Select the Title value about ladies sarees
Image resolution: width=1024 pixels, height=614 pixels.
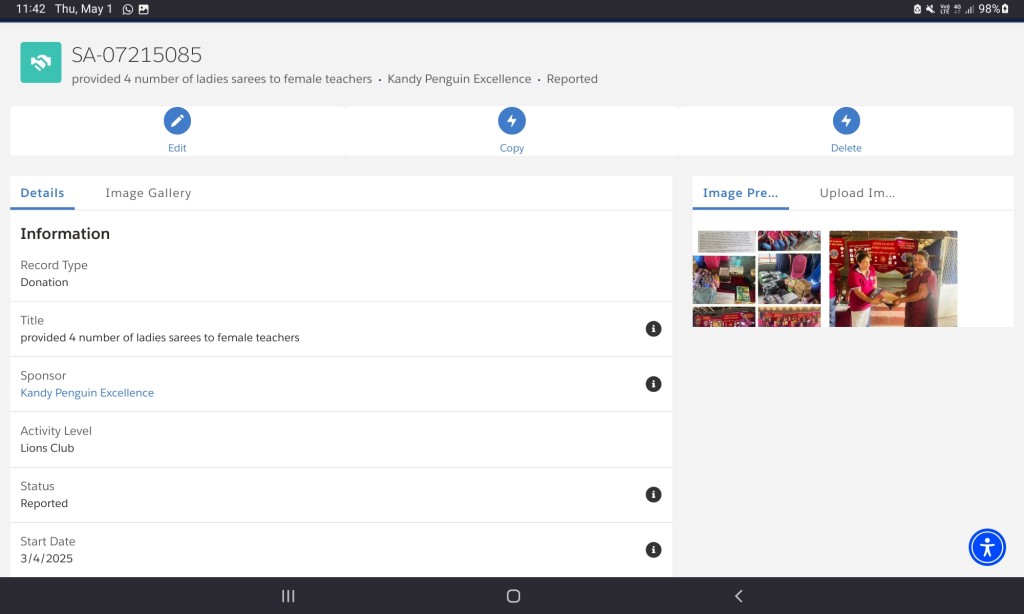coord(160,338)
